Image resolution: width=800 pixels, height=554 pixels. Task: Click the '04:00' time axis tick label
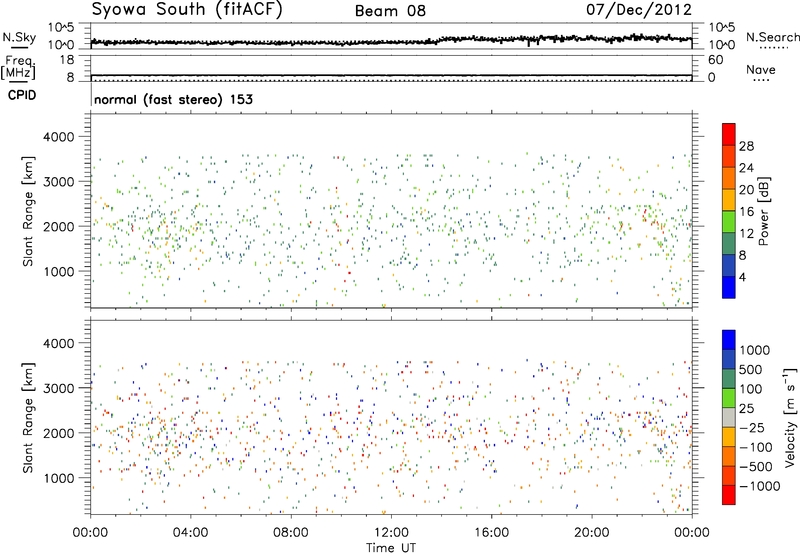[190, 533]
